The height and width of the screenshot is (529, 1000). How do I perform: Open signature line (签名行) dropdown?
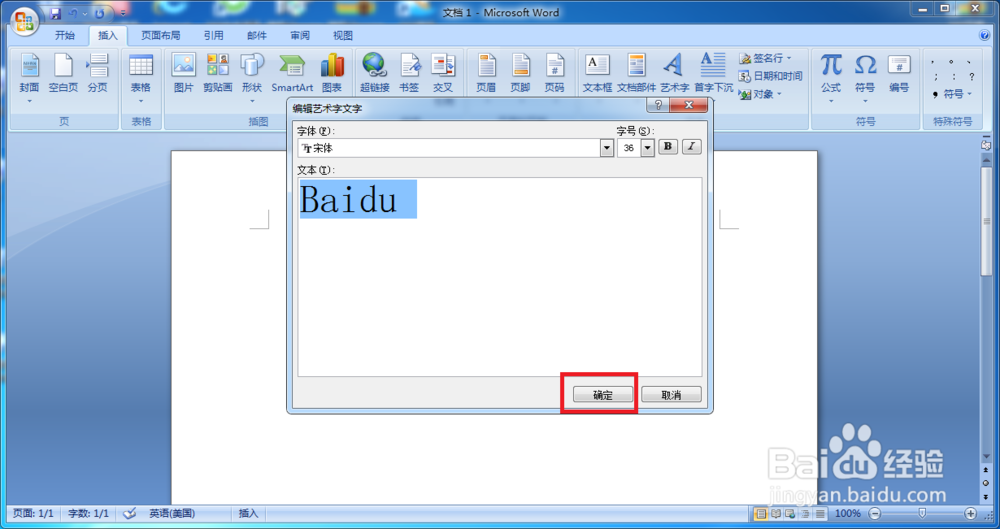click(x=765, y=58)
